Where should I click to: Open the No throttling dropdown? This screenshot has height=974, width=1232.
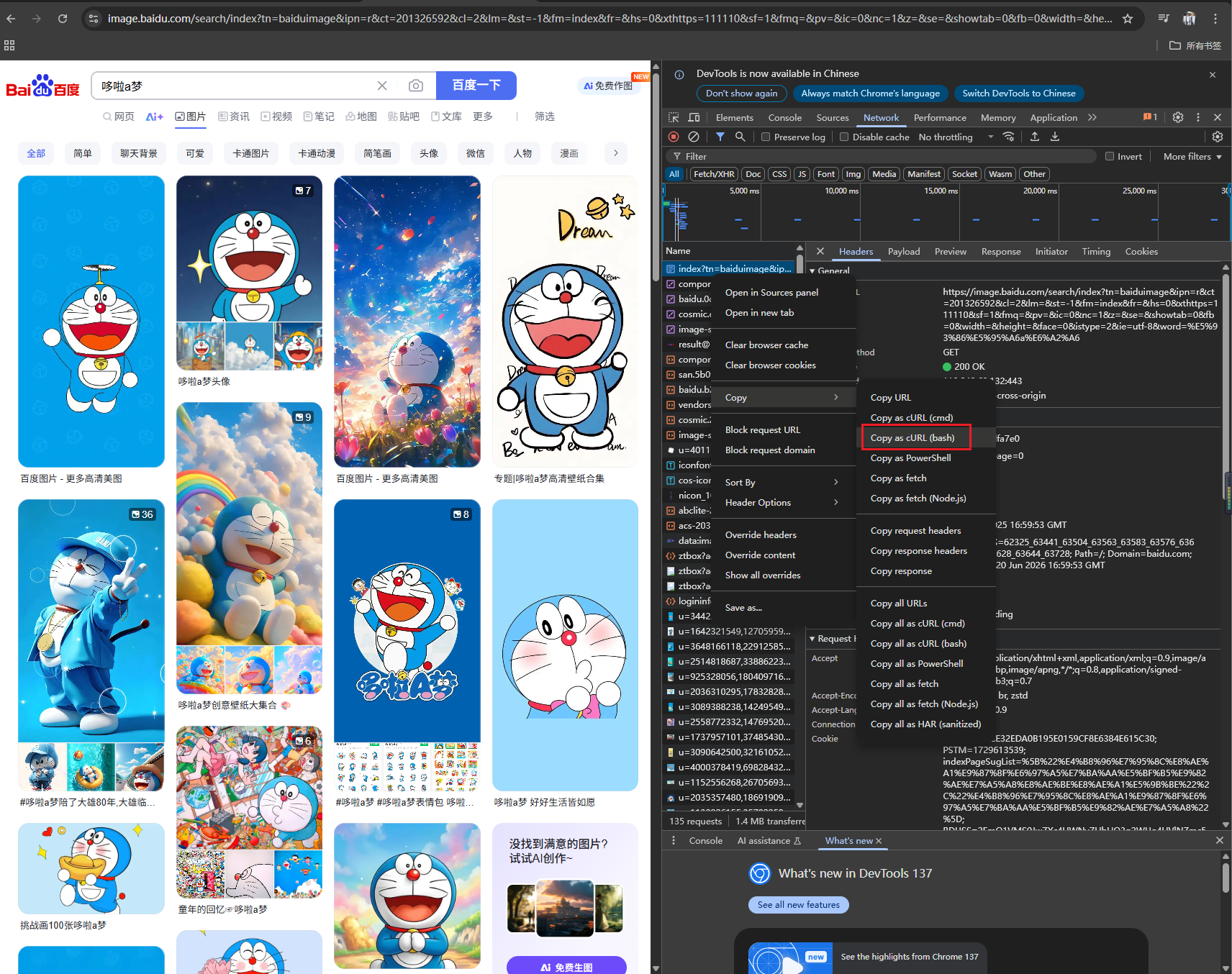coord(956,137)
